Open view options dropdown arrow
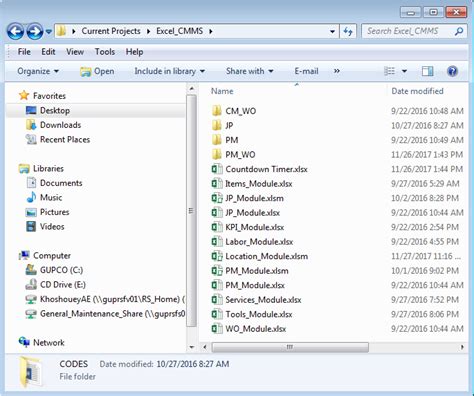 tap(404, 71)
